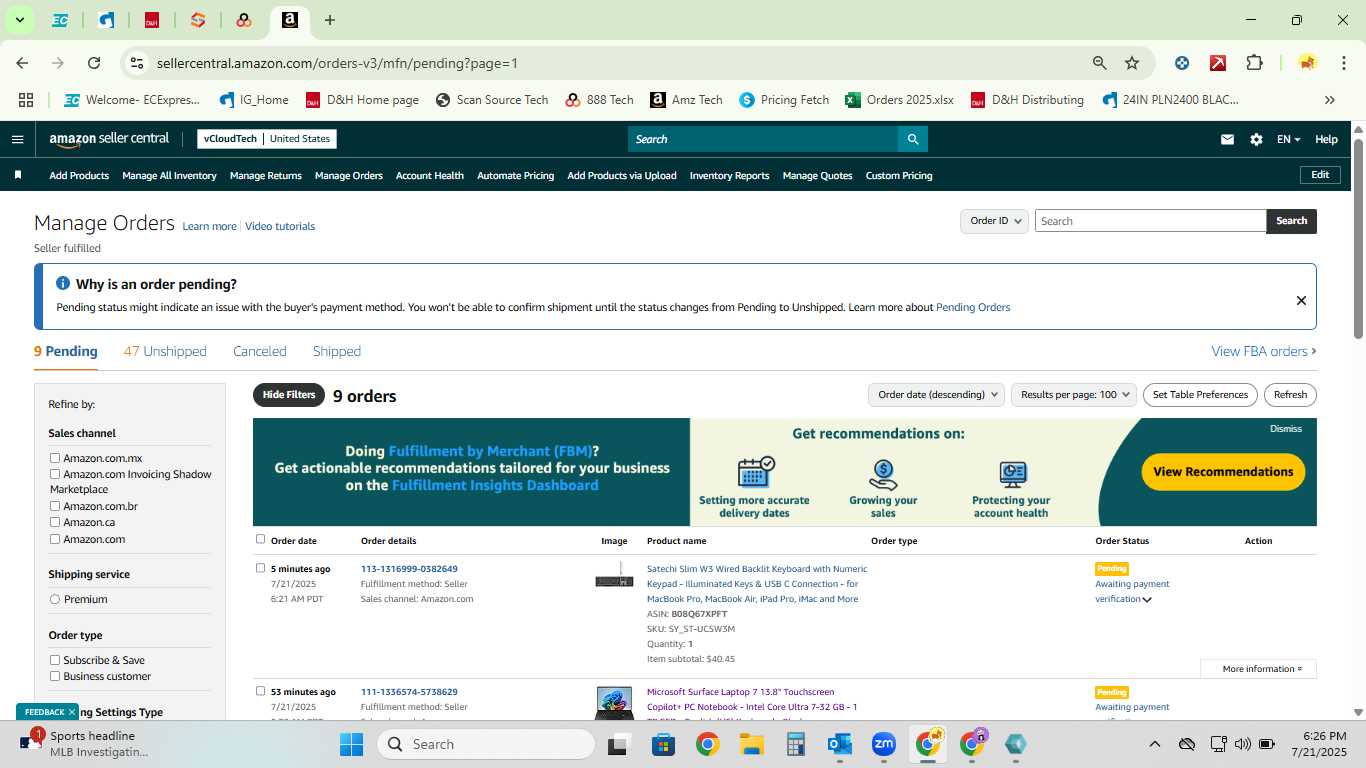Screen dimensions: 1366x768
Task: Expand More information for the first order
Action: pos(1258,669)
